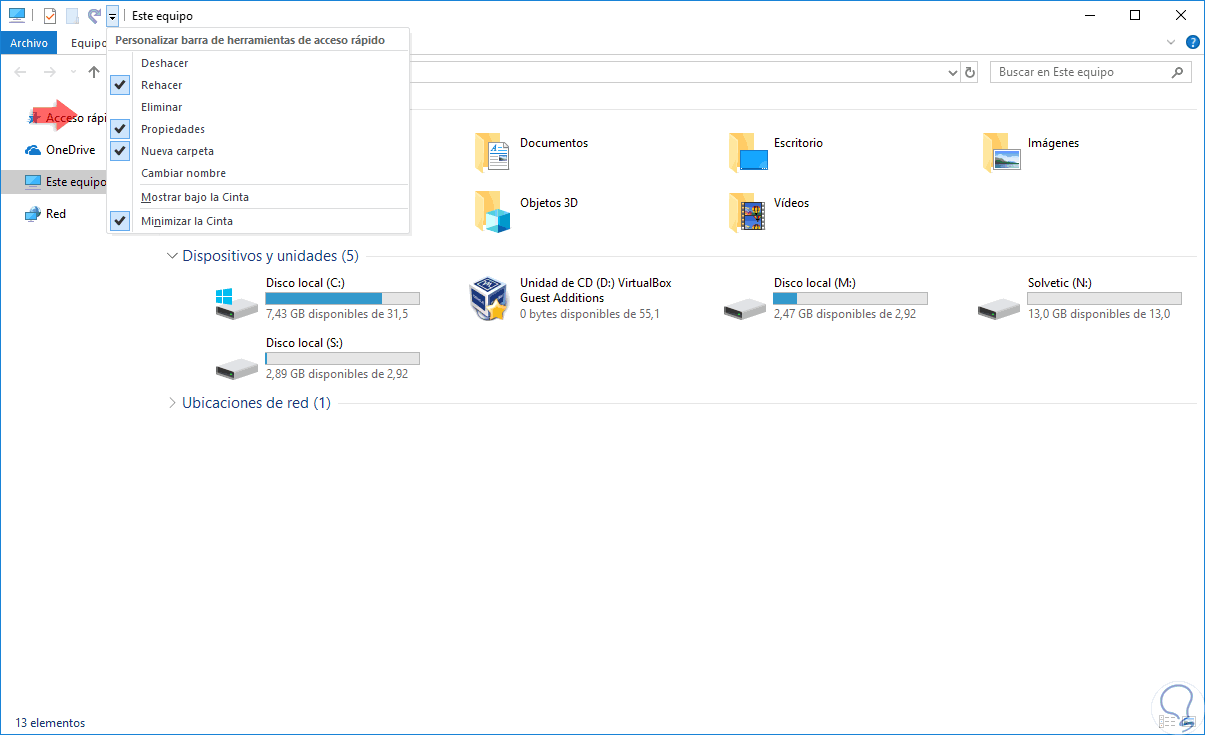
Task: Click the New folder icon in quick access toolbar
Action: click(72, 16)
